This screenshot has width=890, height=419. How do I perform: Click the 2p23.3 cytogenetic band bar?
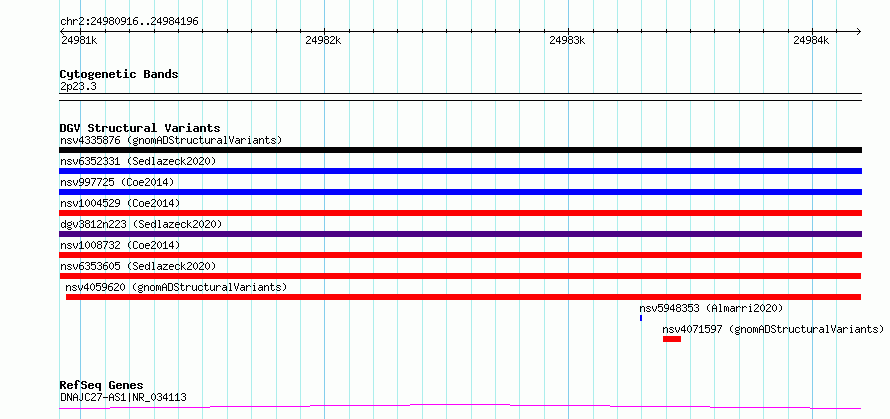coord(460,97)
